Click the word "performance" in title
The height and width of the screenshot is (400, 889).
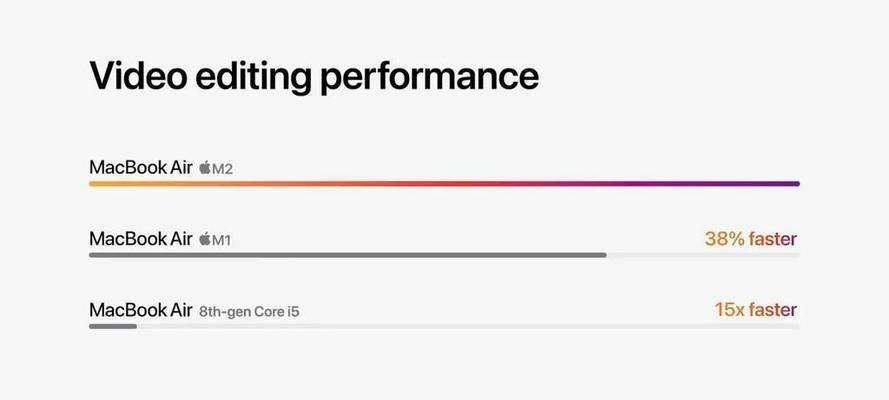(429, 78)
